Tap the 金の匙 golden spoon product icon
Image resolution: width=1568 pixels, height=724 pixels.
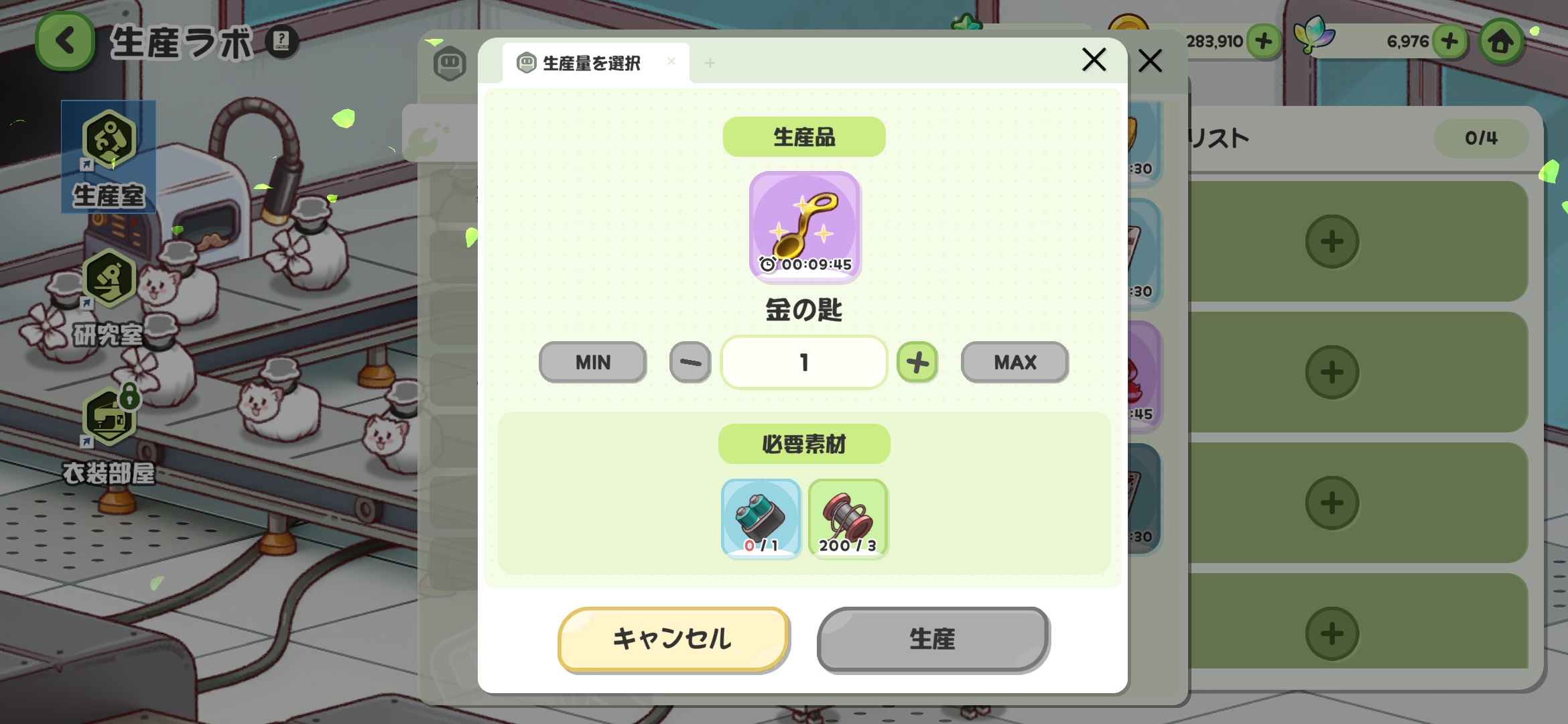click(x=804, y=226)
